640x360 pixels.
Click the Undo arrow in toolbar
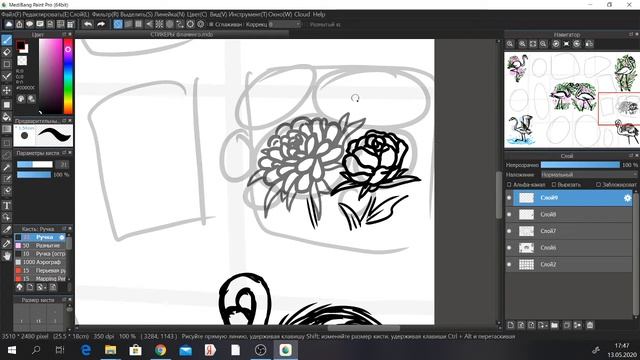tap(88, 24)
